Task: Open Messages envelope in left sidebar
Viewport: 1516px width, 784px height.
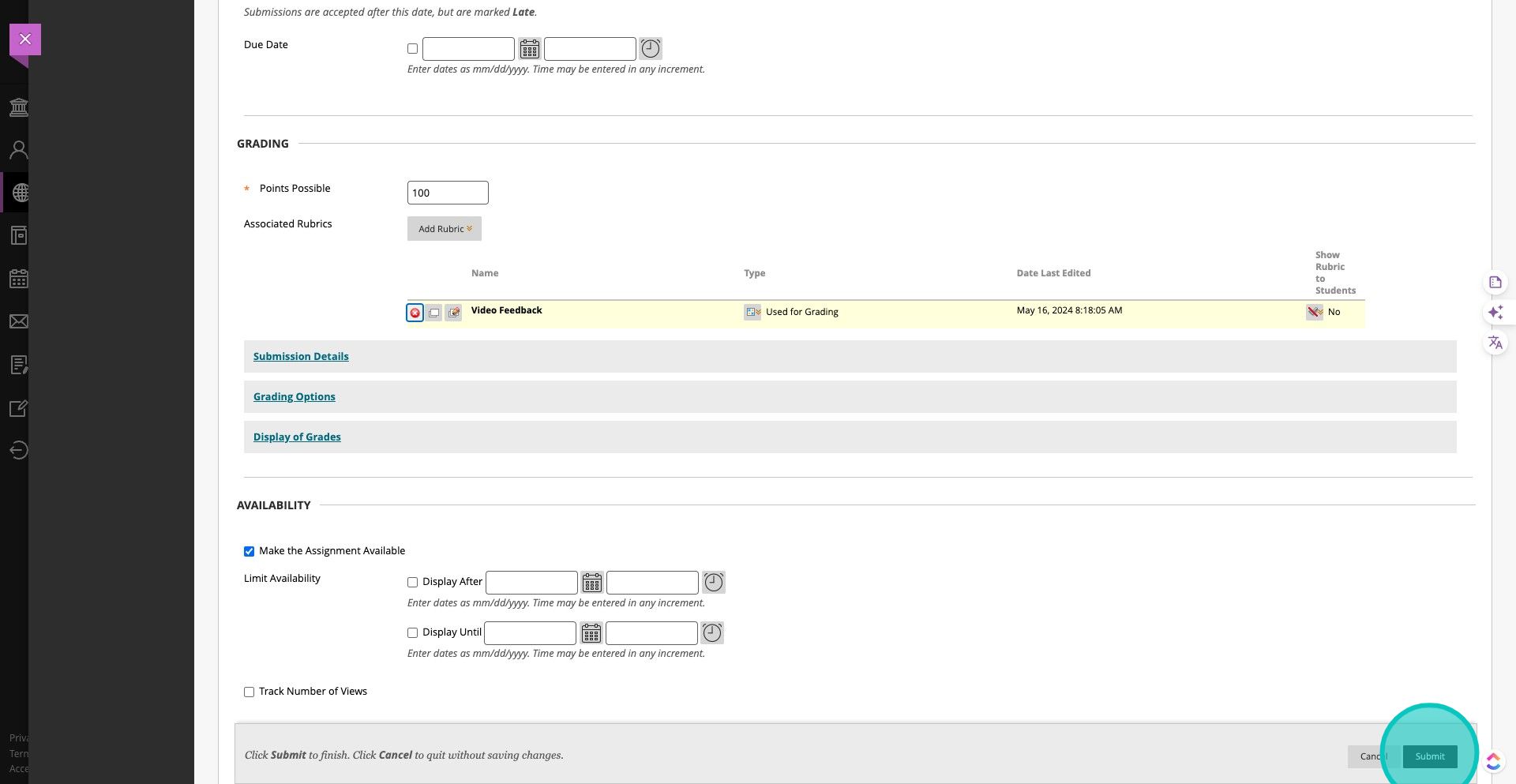Action: point(19,321)
